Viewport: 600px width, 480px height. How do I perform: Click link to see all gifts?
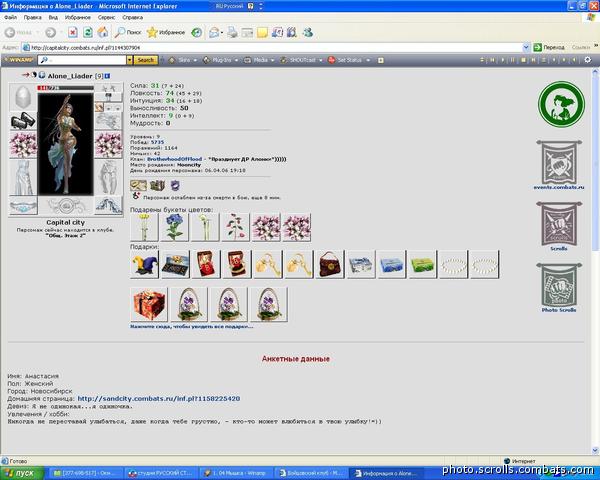coord(191,327)
